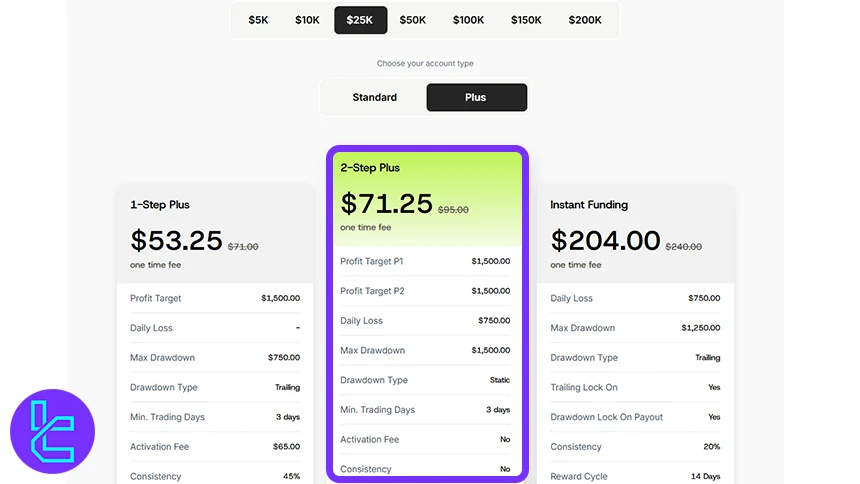
Task: Switch to the $50K account size
Action: (x=412, y=20)
